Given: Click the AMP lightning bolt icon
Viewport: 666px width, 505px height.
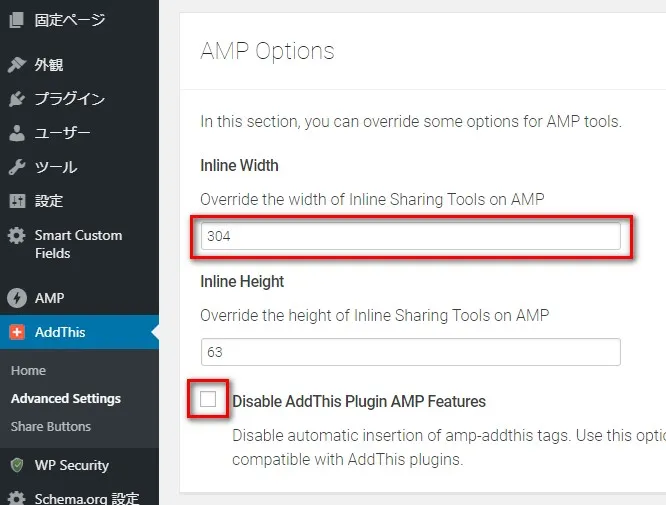Looking at the screenshot, I should pyautogui.click(x=17, y=298).
